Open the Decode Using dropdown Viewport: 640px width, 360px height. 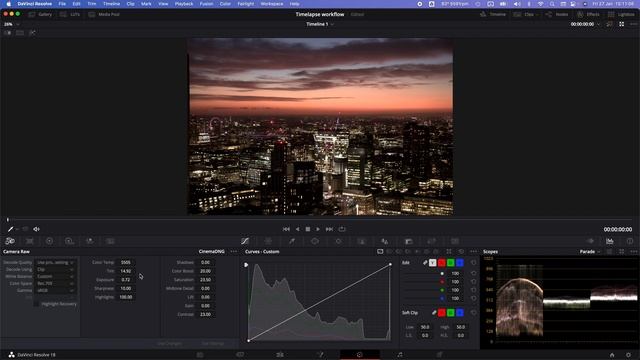point(55,269)
